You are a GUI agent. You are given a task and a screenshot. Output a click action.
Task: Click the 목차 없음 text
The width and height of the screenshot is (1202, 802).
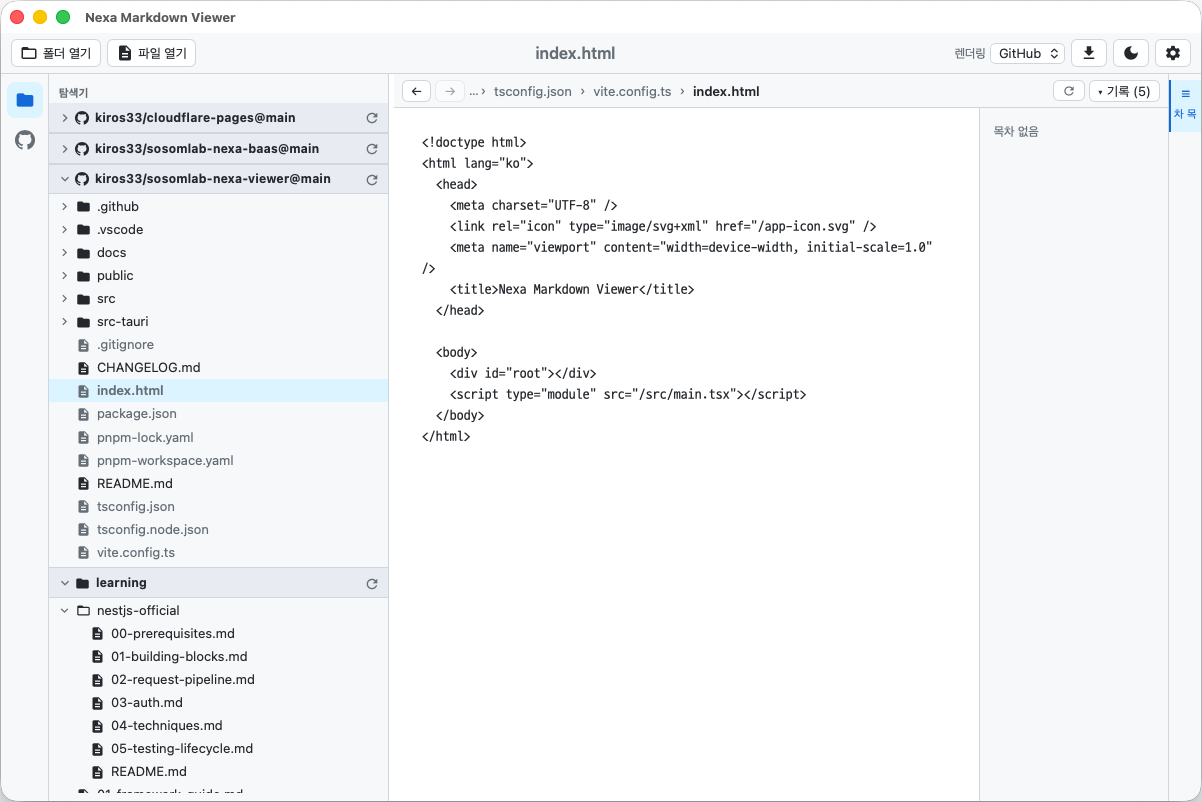[x=1016, y=131]
